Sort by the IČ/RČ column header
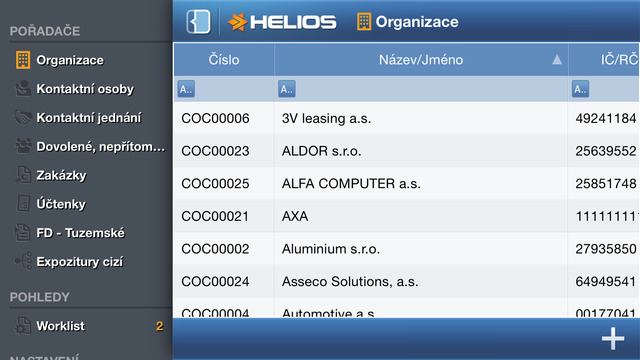 click(x=604, y=60)
